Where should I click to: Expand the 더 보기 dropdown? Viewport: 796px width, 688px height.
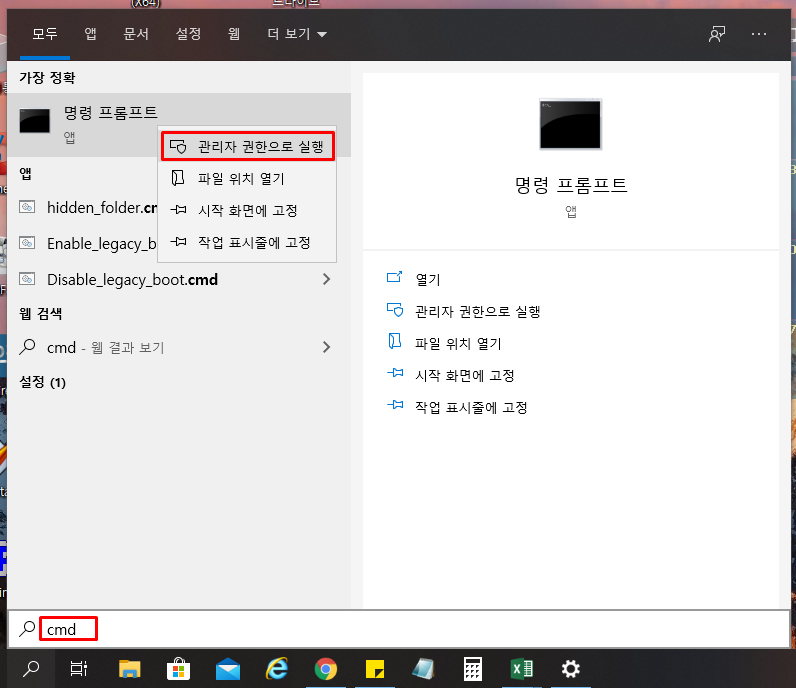point(297,34)
